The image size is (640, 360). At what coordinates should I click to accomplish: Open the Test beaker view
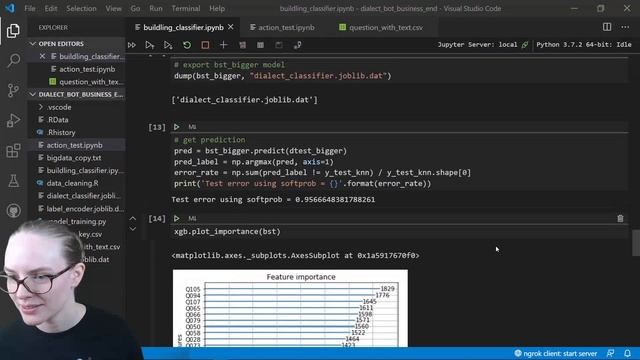(x=13, y=181)
